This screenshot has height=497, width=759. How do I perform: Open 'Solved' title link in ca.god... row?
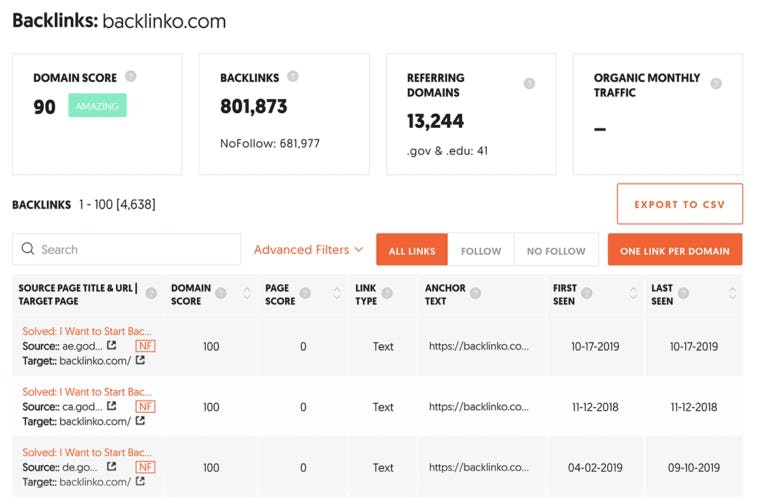click(x=87, y=392)
